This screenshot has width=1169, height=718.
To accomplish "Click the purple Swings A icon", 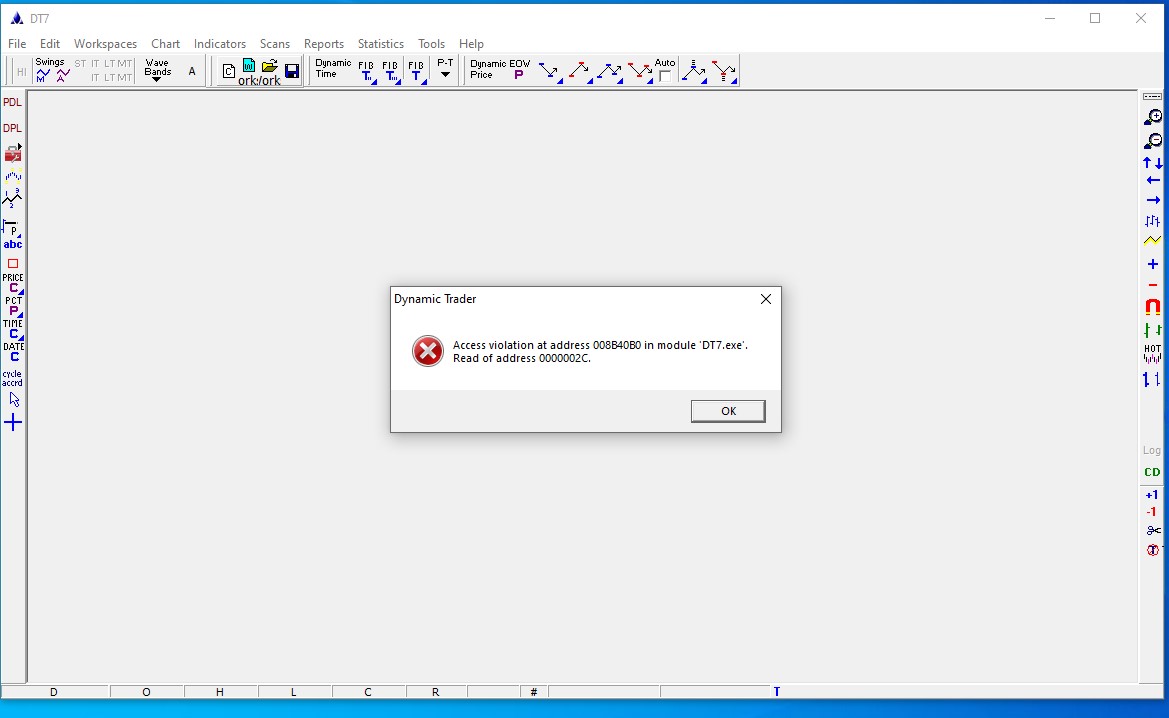I will coord(63,75).
